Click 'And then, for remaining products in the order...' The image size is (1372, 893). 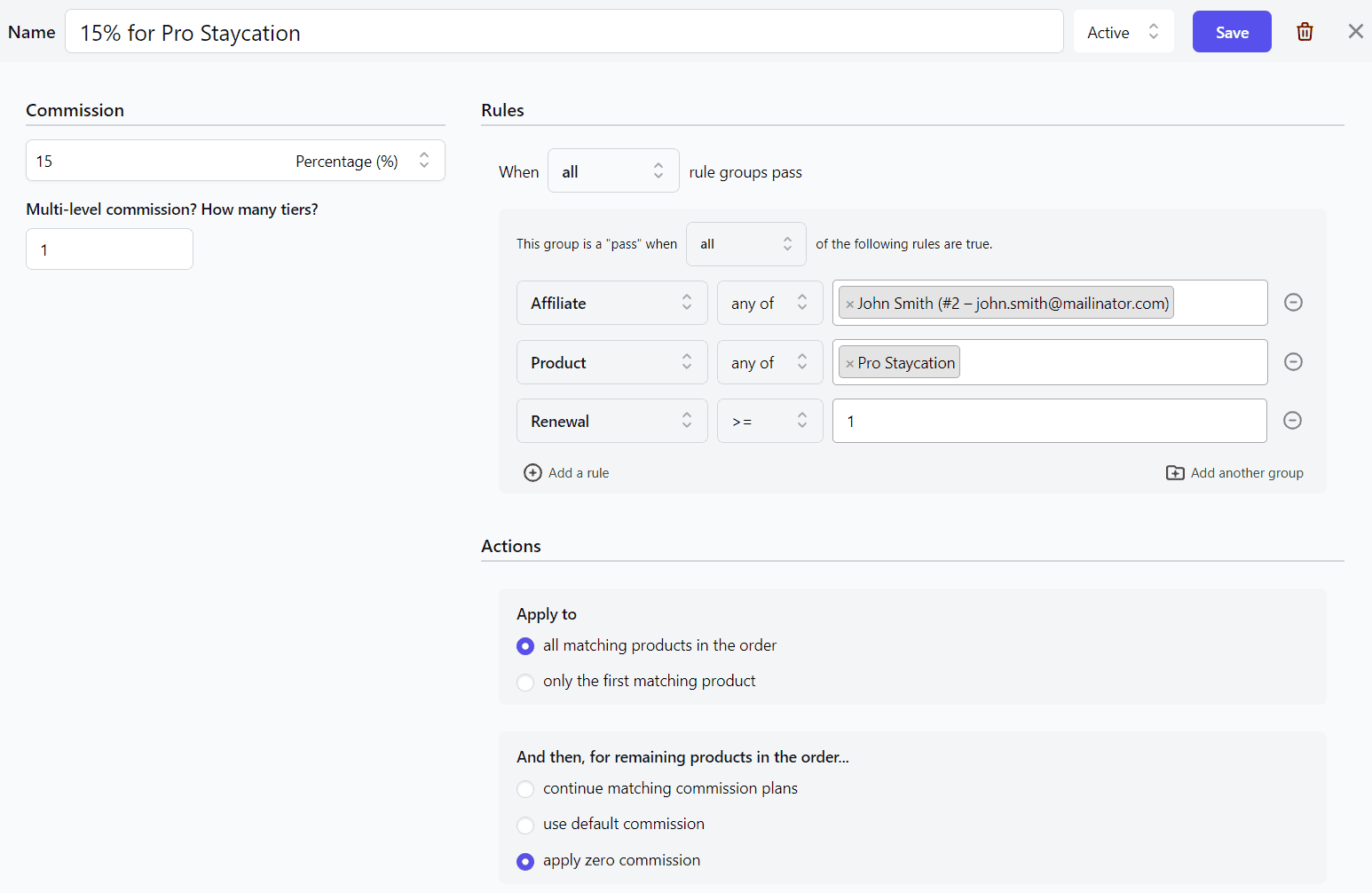(x=682, y=757)
